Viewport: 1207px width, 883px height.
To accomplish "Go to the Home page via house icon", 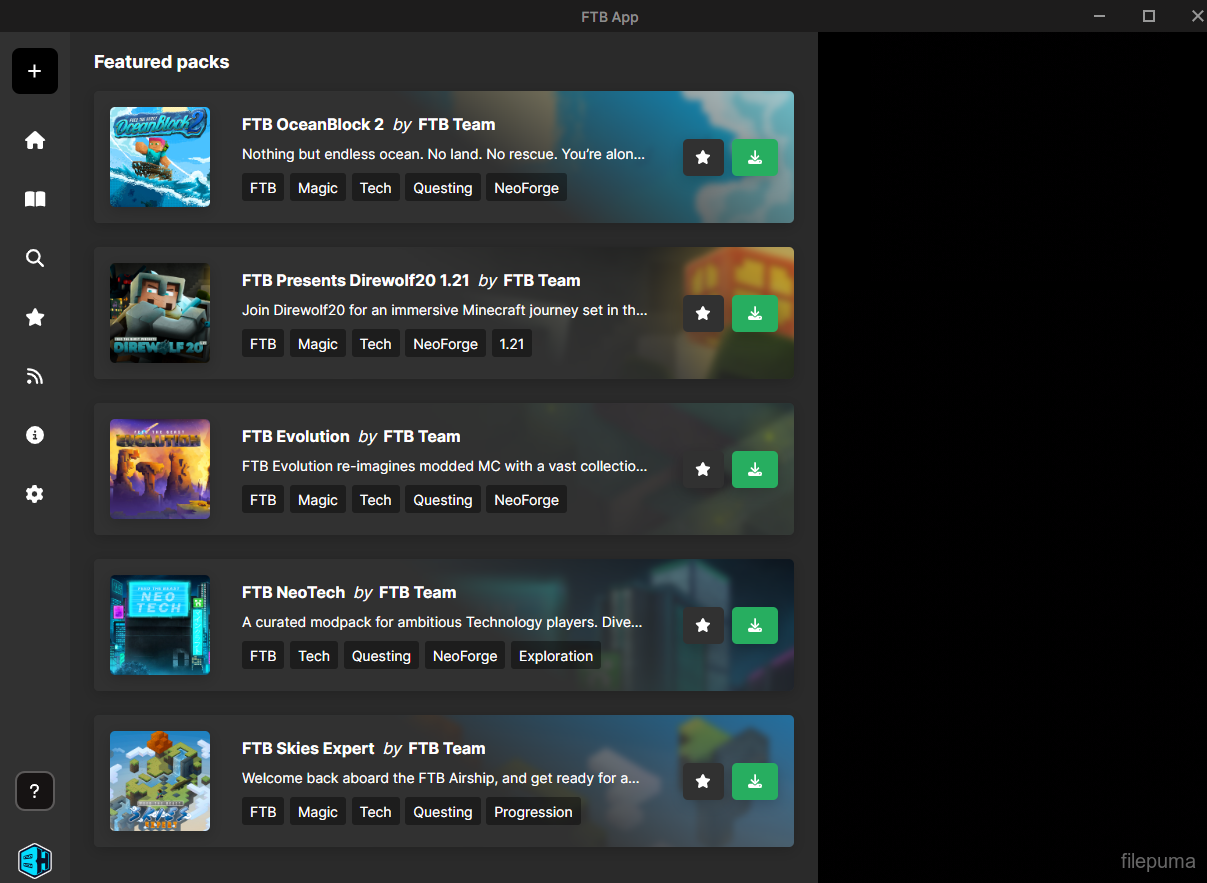I will click(x=35, y=140).
